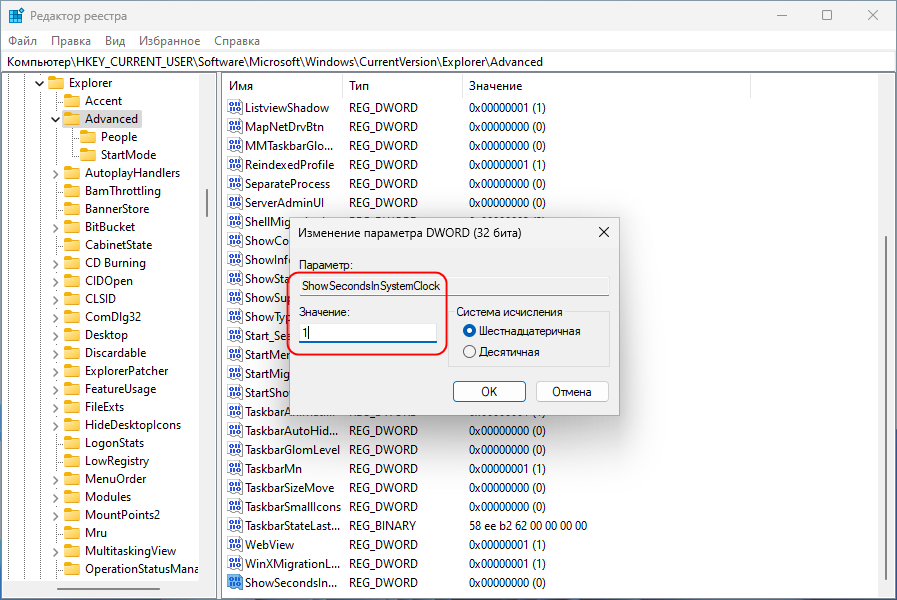Click the People folder icon
The image size is (897, 600).
[88, 137]
